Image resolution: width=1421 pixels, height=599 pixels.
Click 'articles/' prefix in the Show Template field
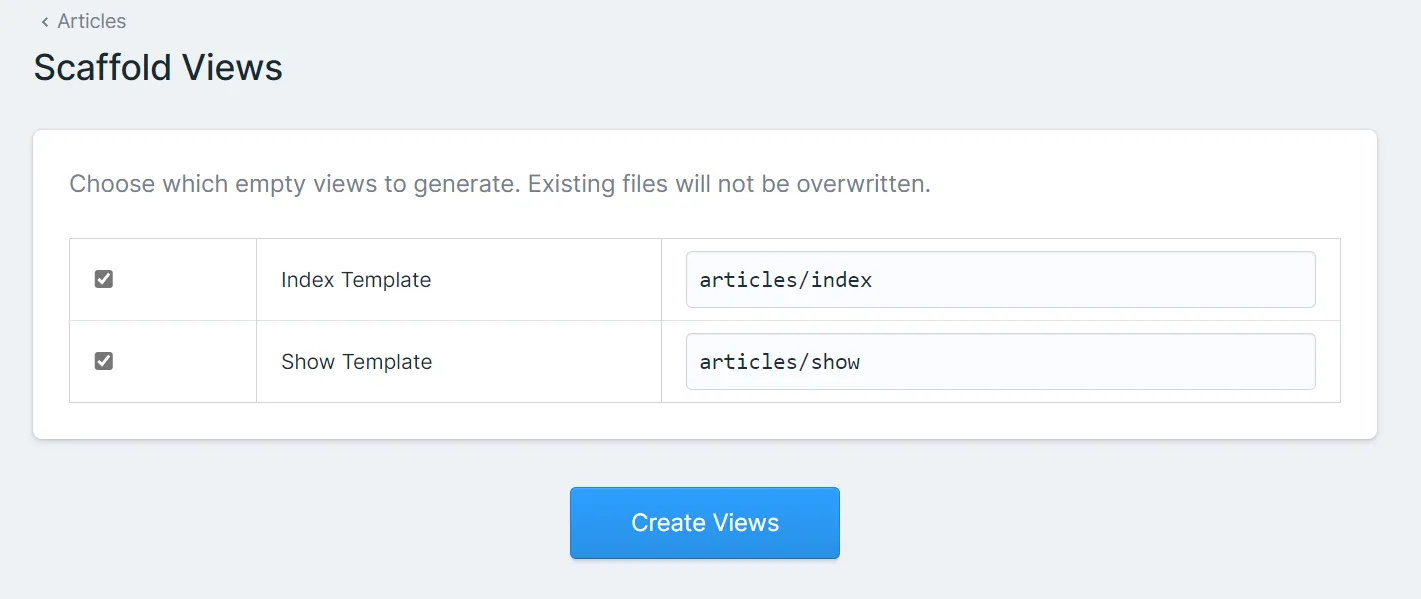point(750,362)
